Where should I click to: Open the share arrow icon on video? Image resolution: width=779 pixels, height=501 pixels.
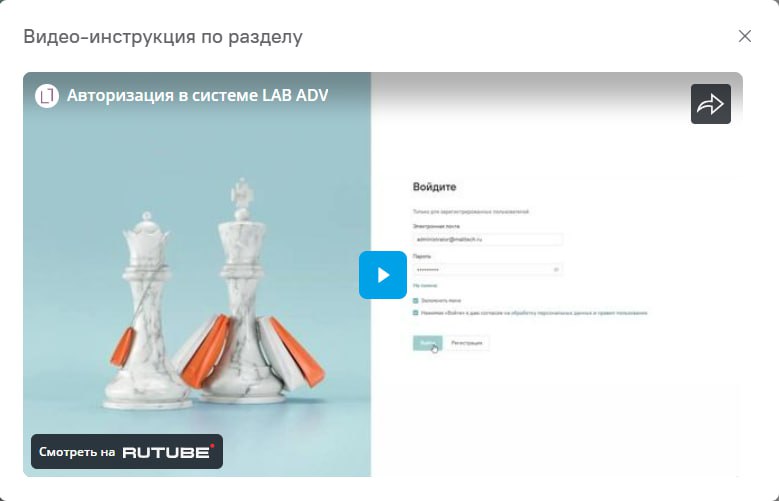(x=710, y=104)
